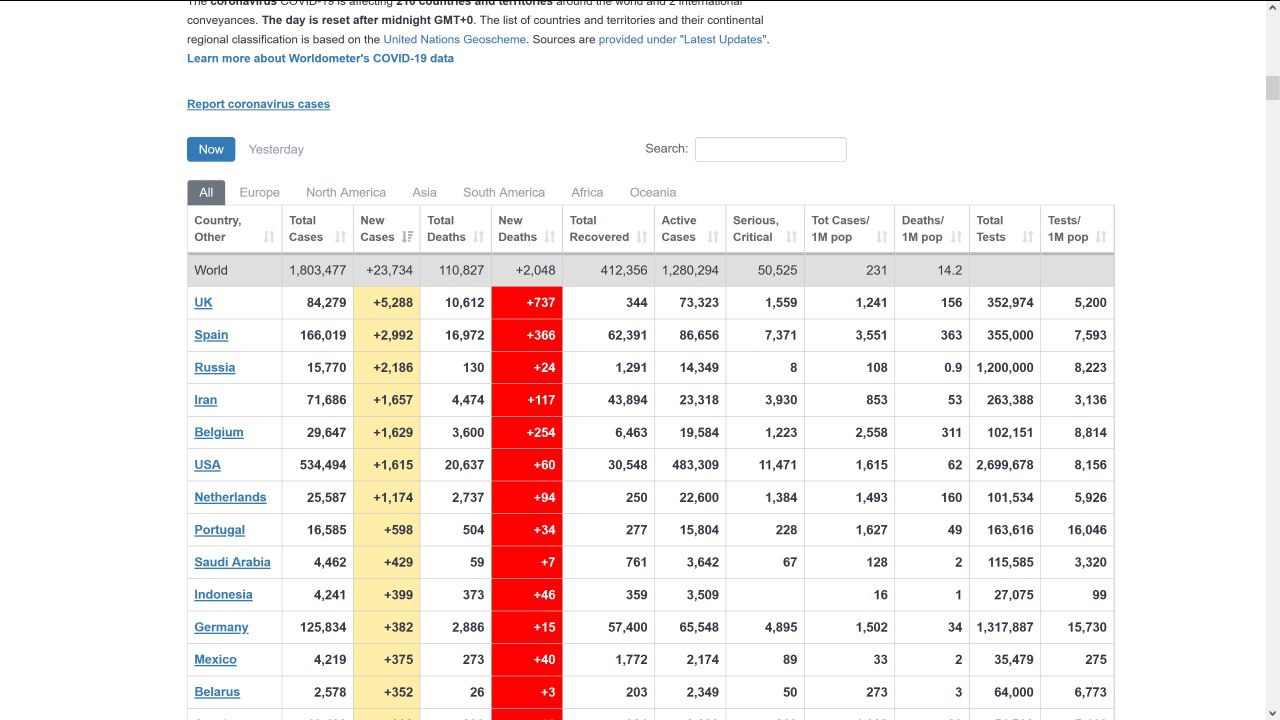Open Report coronavirus cases link
The image size is (1280, 720).
click(258, 104)
